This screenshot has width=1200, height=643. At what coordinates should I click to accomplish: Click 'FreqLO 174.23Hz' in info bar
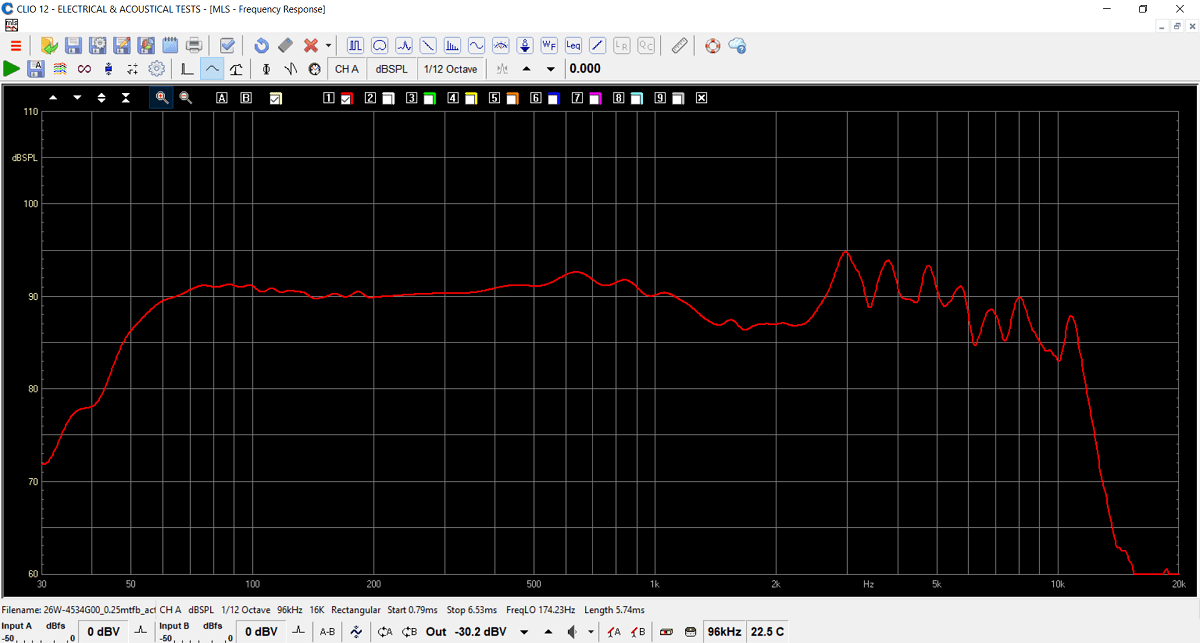(x=540, y=609)
